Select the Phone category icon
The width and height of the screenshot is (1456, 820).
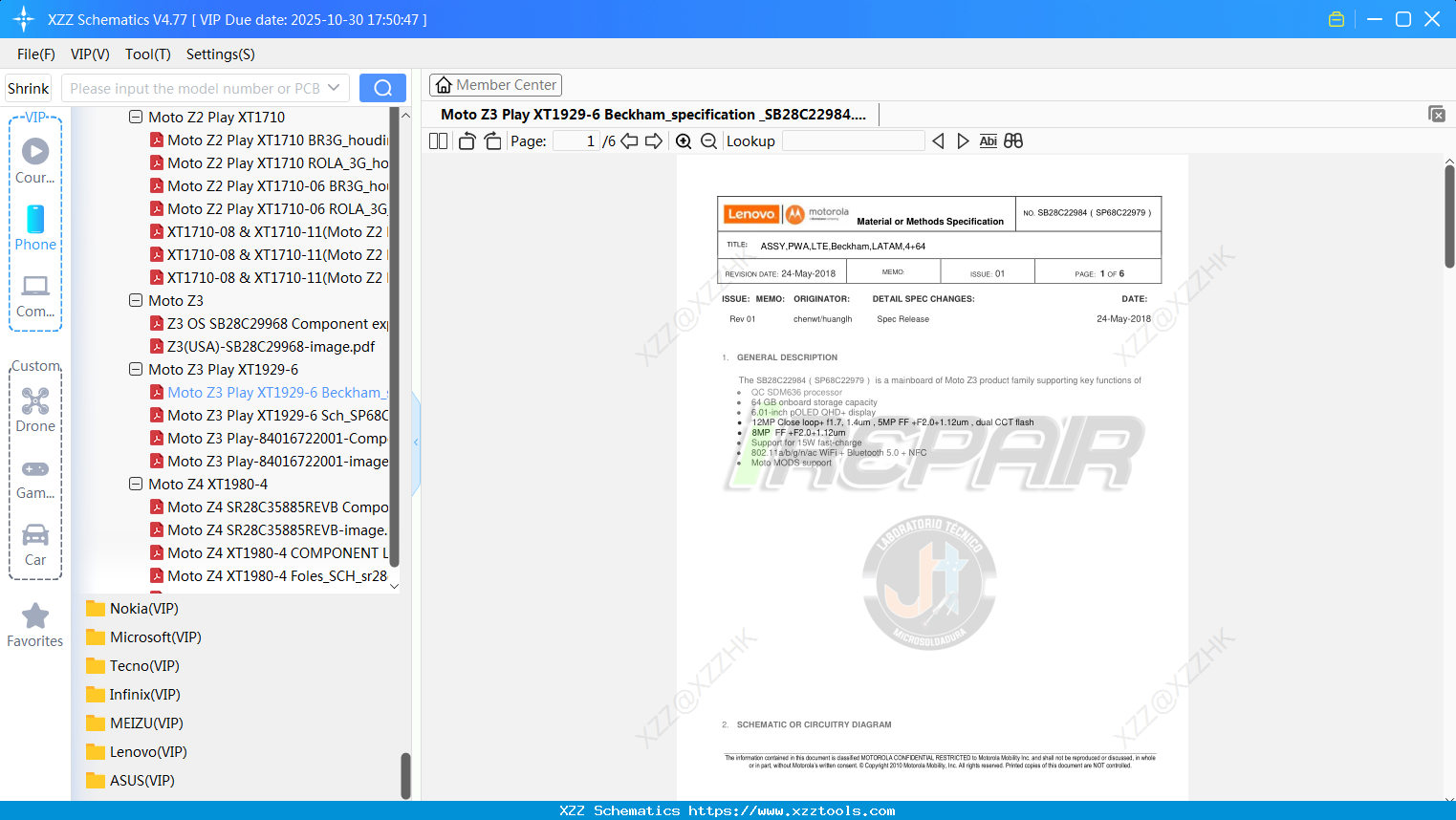pos(35,228)
